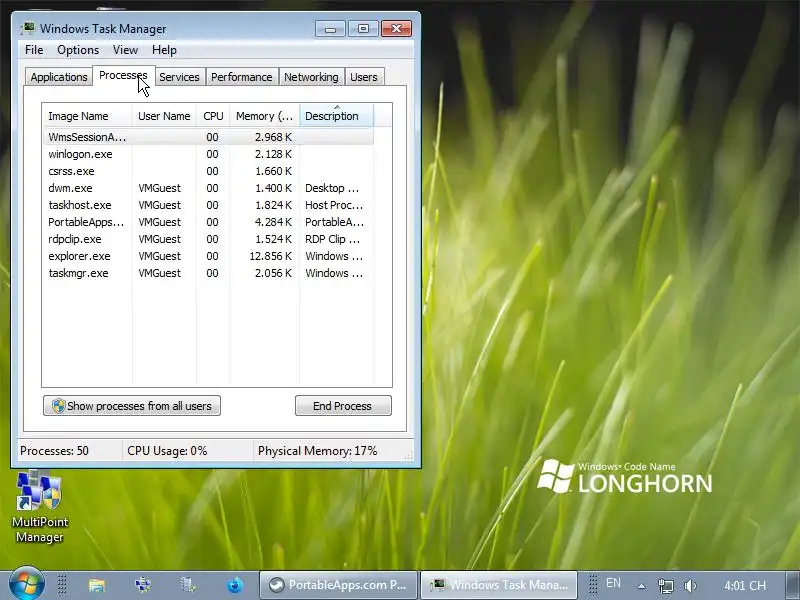The width and height of the screenshot is (800, 600).
Task: Switch to the Applications tab
Action: [59, 77]
